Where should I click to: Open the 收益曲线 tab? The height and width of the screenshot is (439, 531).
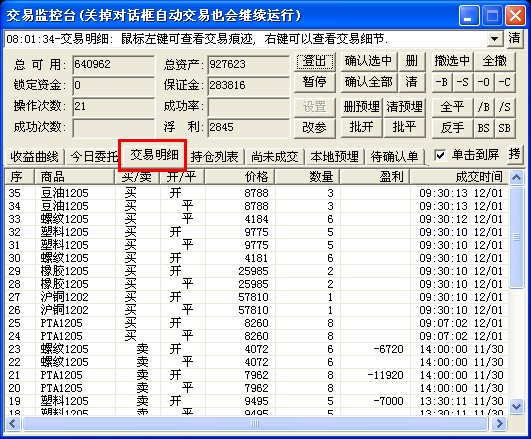click(35, 157)
